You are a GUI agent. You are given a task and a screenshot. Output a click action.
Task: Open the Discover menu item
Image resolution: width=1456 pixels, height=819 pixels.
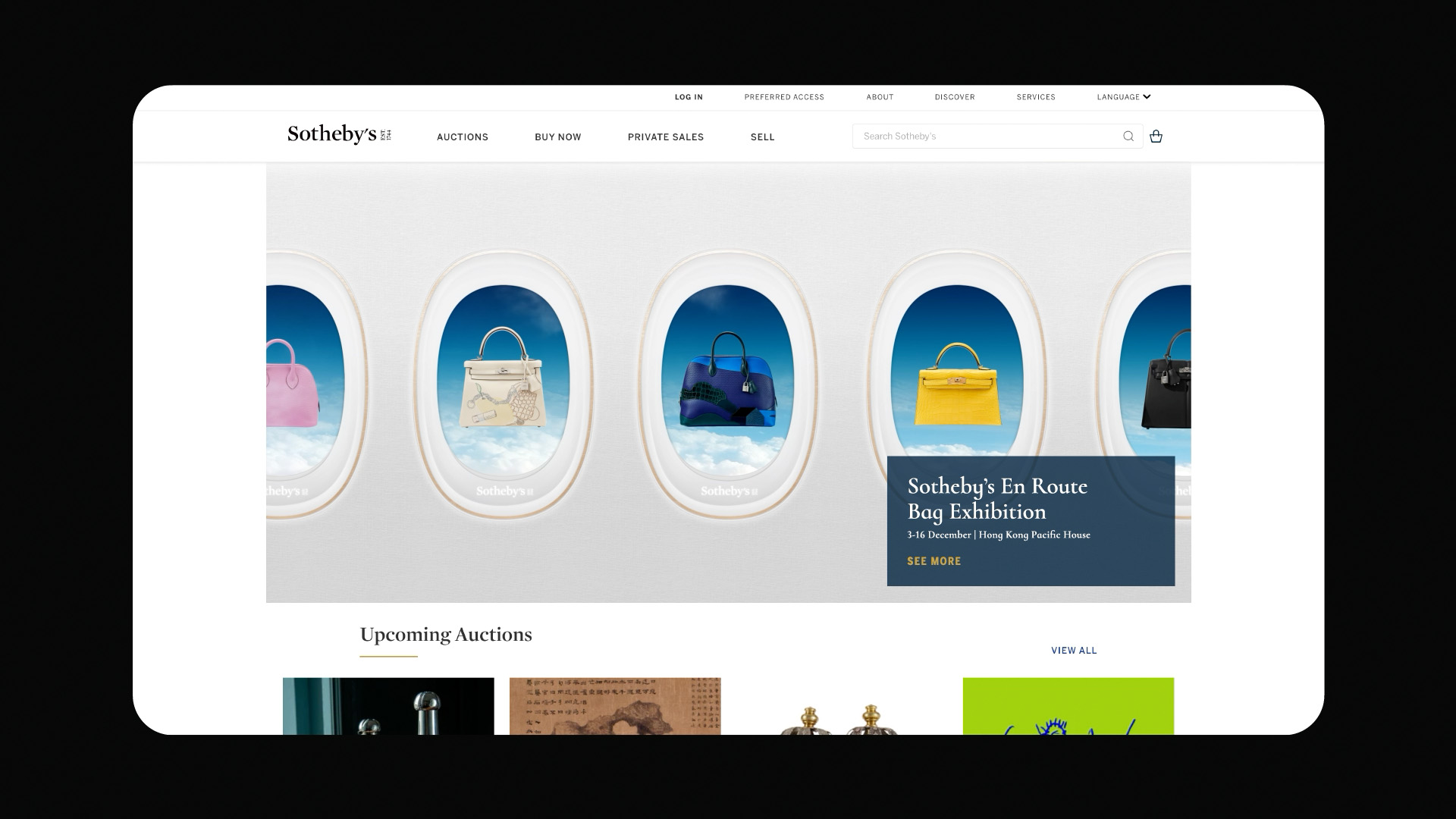pos(955,97)
